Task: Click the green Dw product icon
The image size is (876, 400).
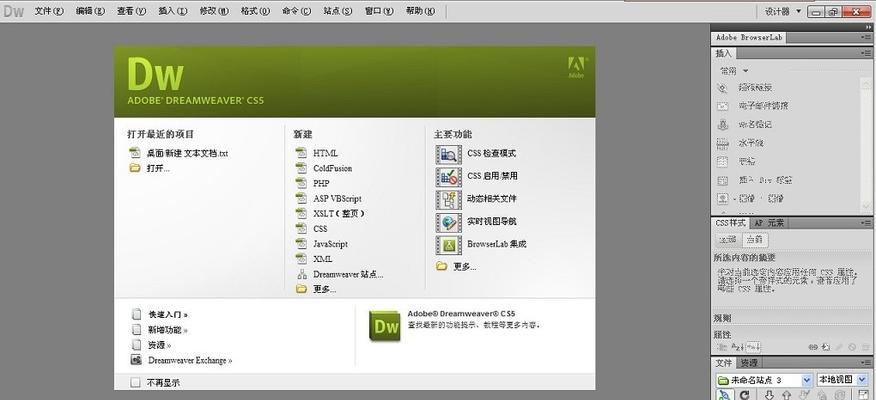Action: pyautogui.click(x=385, y=326)
